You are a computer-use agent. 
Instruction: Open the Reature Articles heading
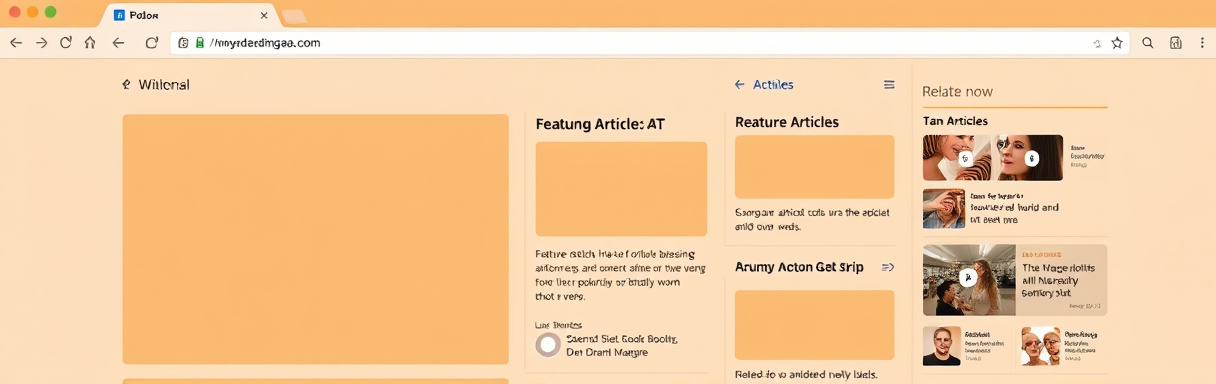pos(787,122)
